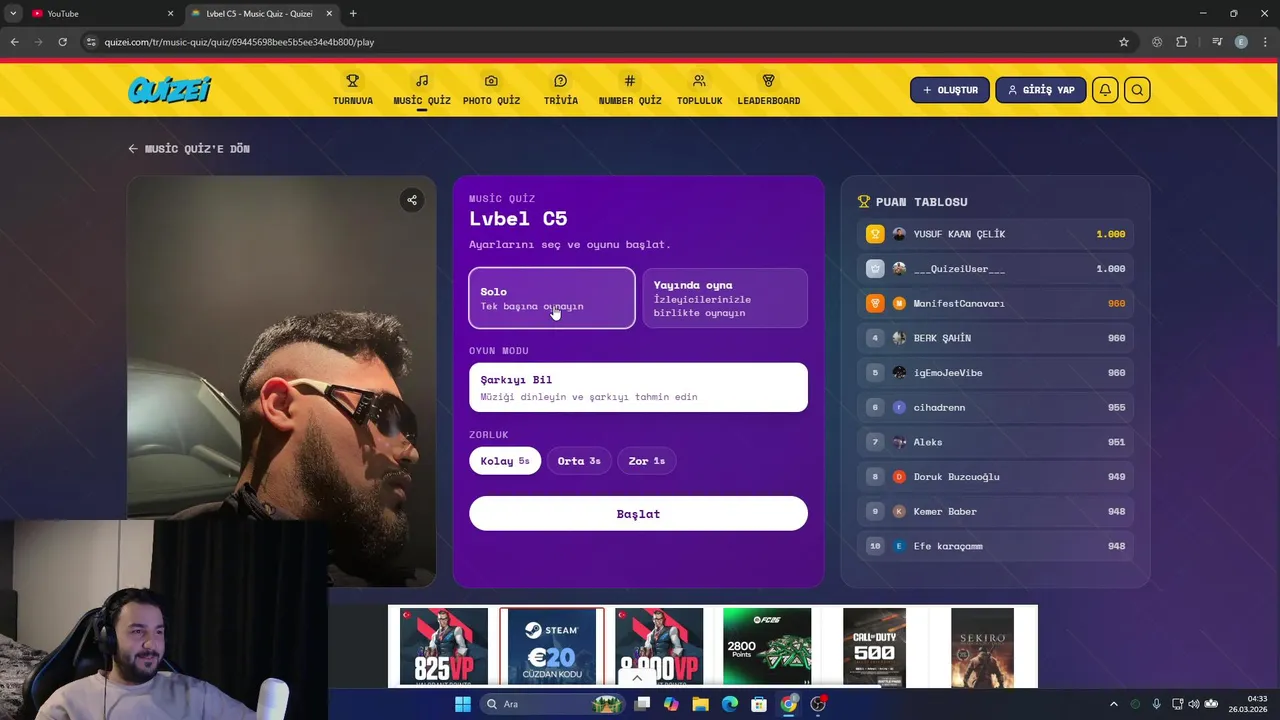The width and height of the screenshot is (1280, 720).
Task: Open the OBS Studio taskbar icon
Action: tap(818, 704)
